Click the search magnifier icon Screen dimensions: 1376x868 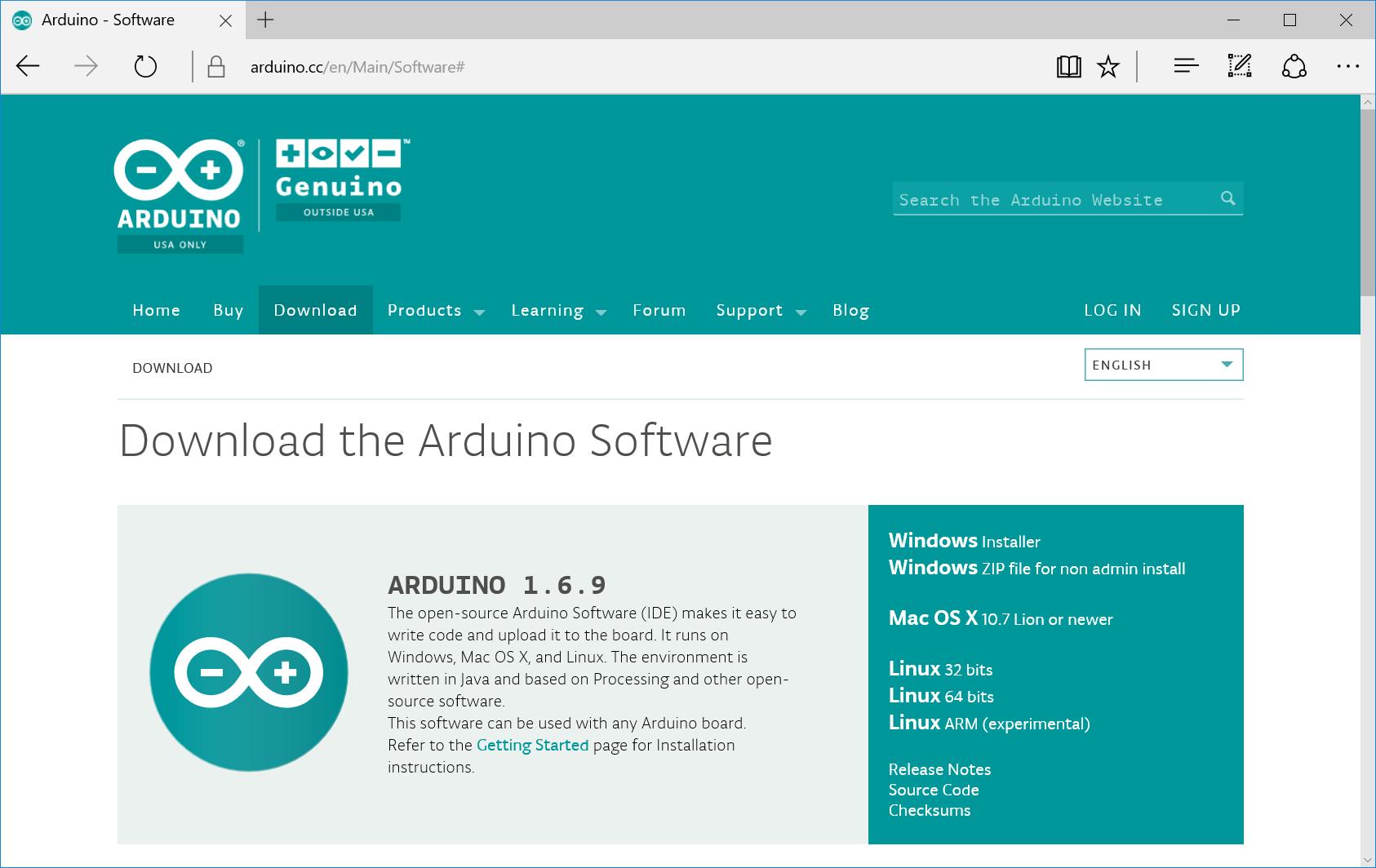click(1227, 198)
